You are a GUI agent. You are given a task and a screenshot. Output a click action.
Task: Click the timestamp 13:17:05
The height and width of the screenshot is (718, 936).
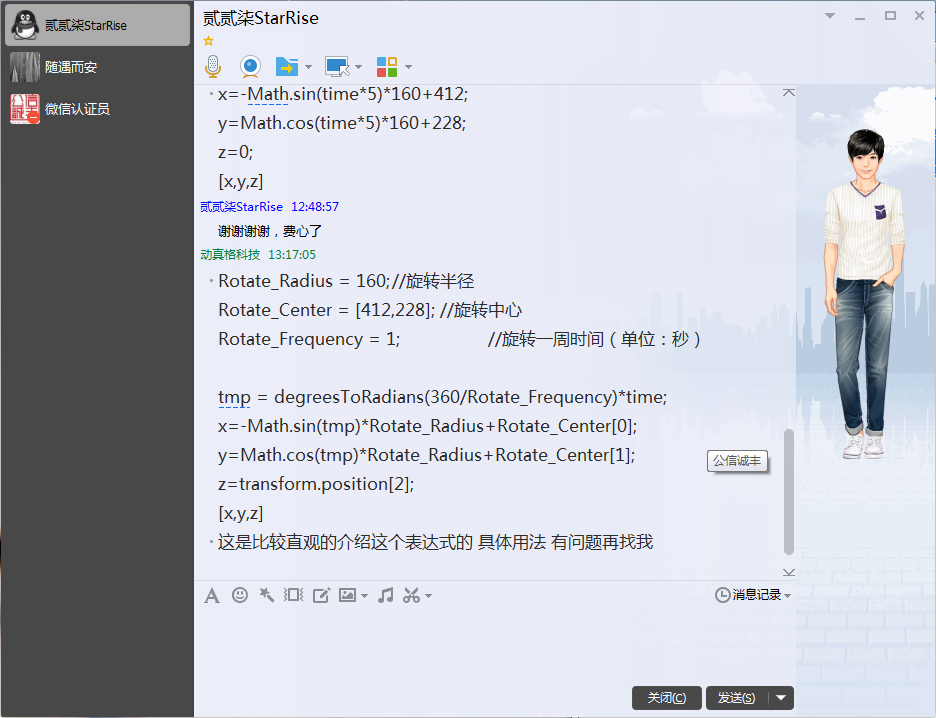[292, 254]
